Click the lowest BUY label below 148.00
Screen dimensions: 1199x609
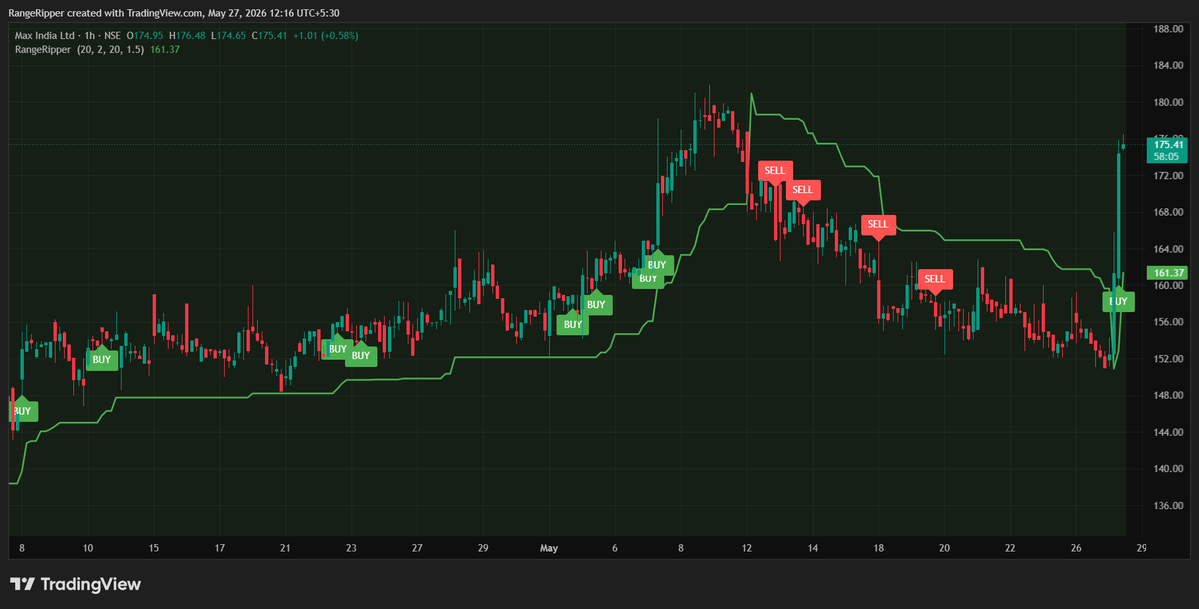22,410
